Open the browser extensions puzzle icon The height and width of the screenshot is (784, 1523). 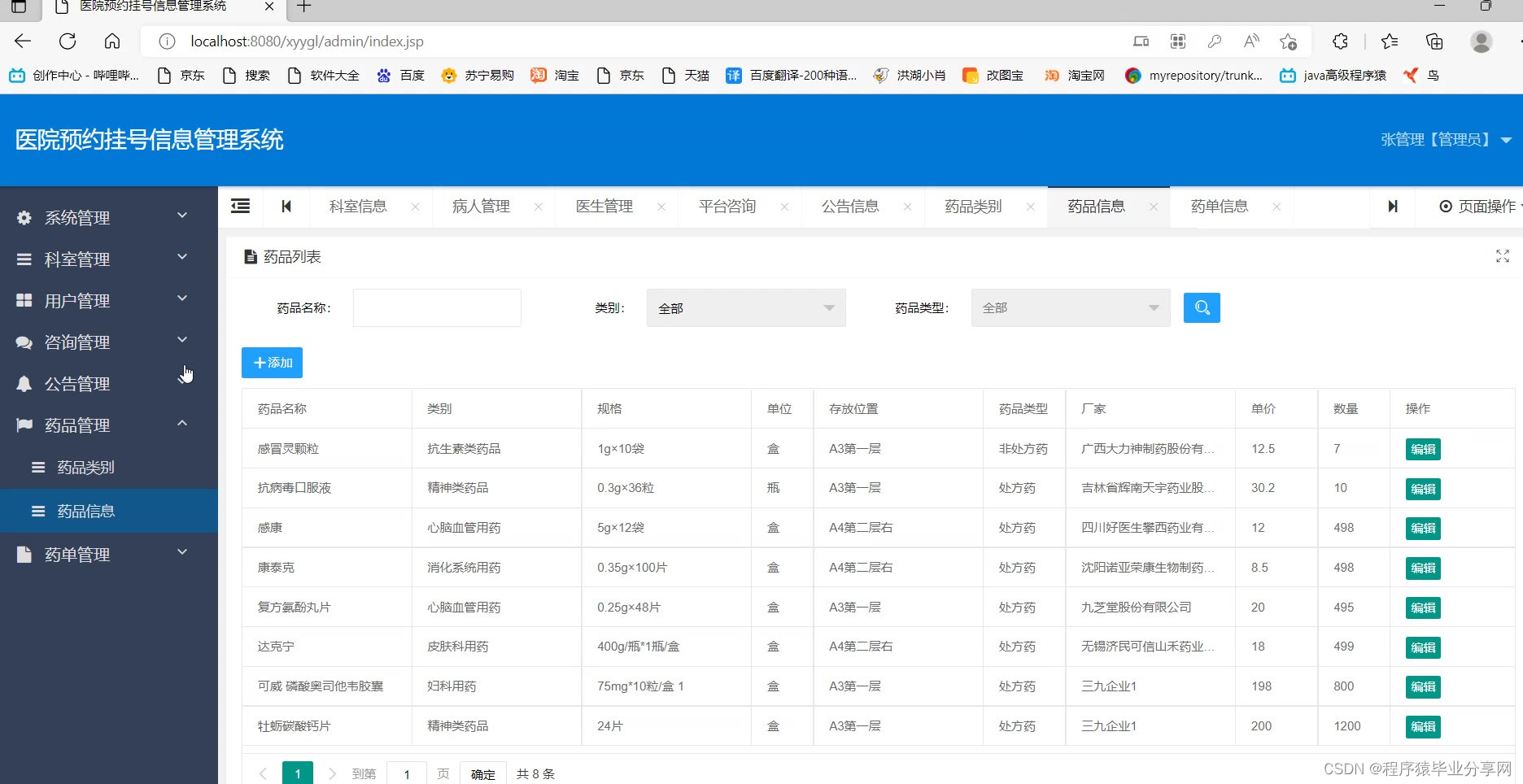click(x=1340, y=41)
